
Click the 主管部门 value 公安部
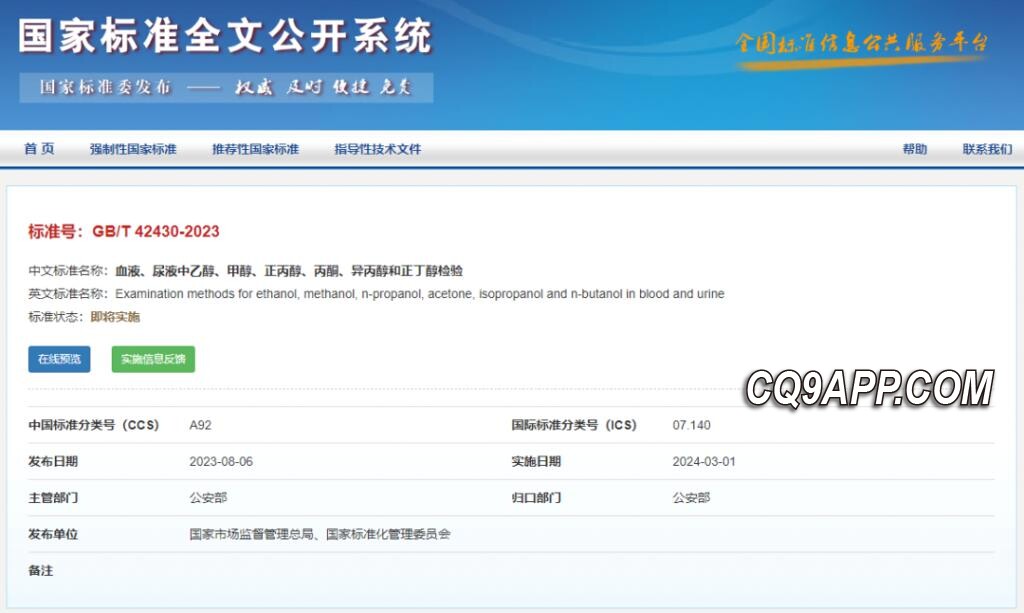(x=208, y=497)
